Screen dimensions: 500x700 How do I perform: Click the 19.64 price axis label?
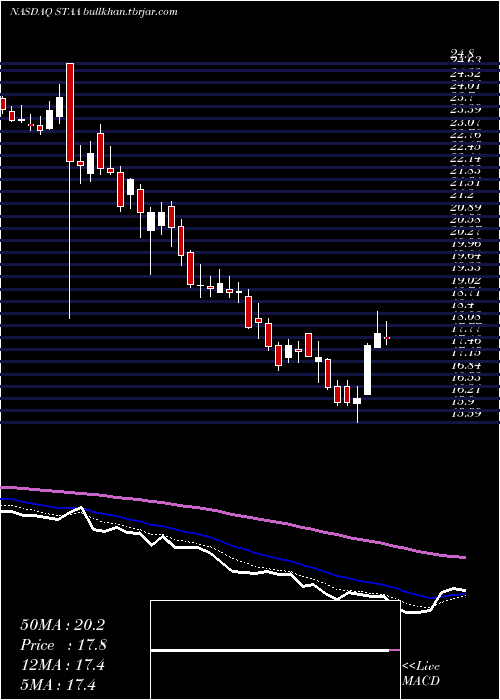[x=465, y=256]
